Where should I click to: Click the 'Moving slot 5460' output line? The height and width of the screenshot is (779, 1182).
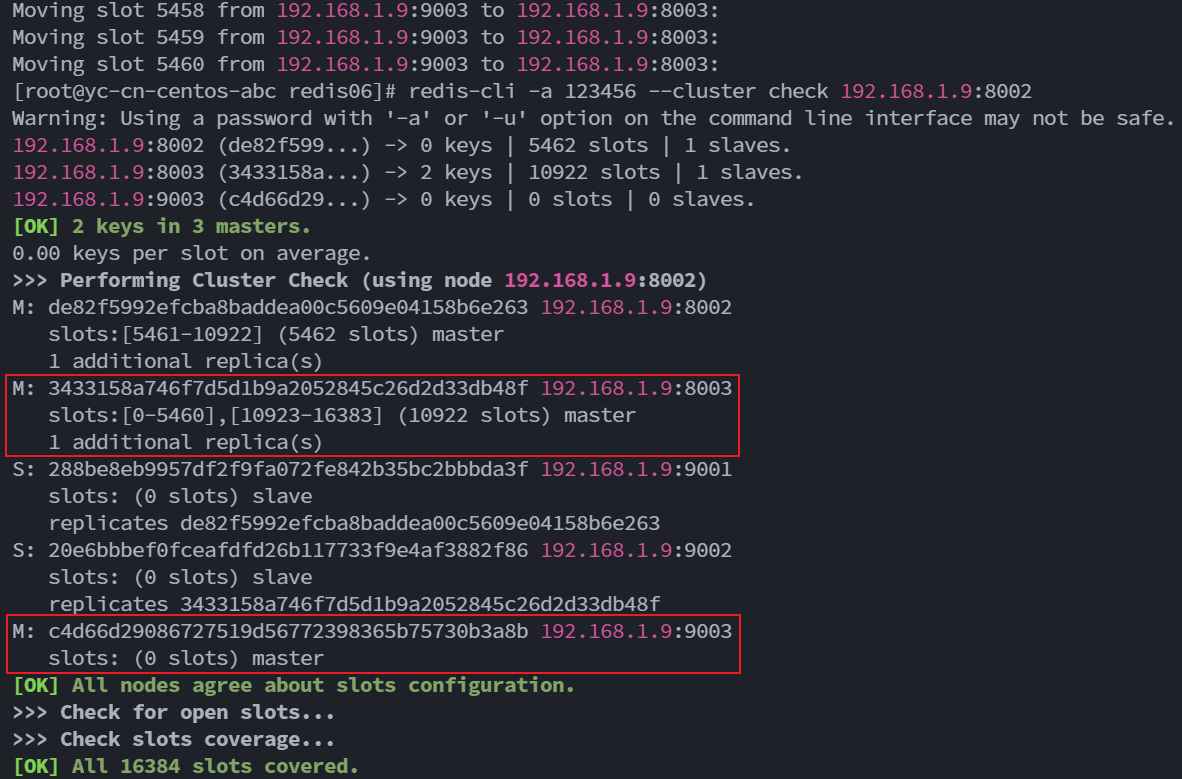point(365,65)
